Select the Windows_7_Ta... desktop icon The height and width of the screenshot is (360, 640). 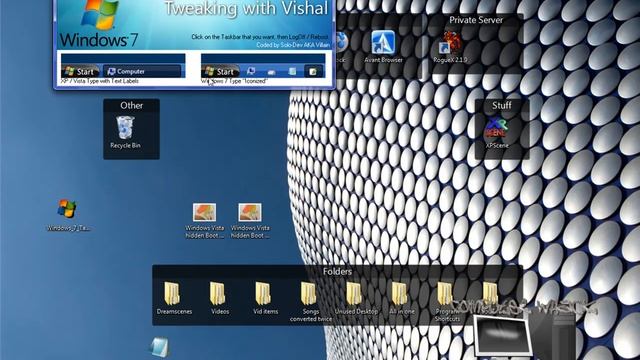[68, 215]
